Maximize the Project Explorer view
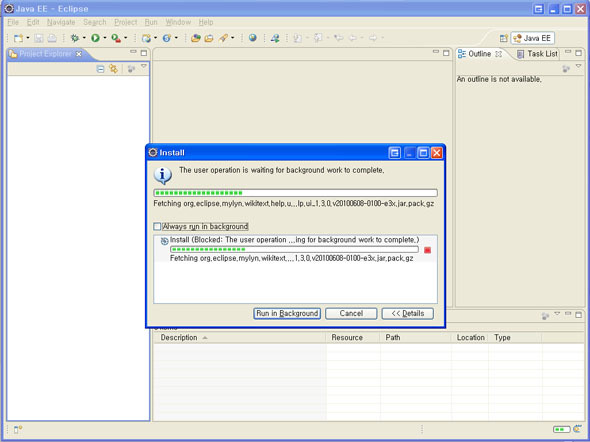Image resolution: width=590 pixels, height=442 pixels. pos(144,53)
